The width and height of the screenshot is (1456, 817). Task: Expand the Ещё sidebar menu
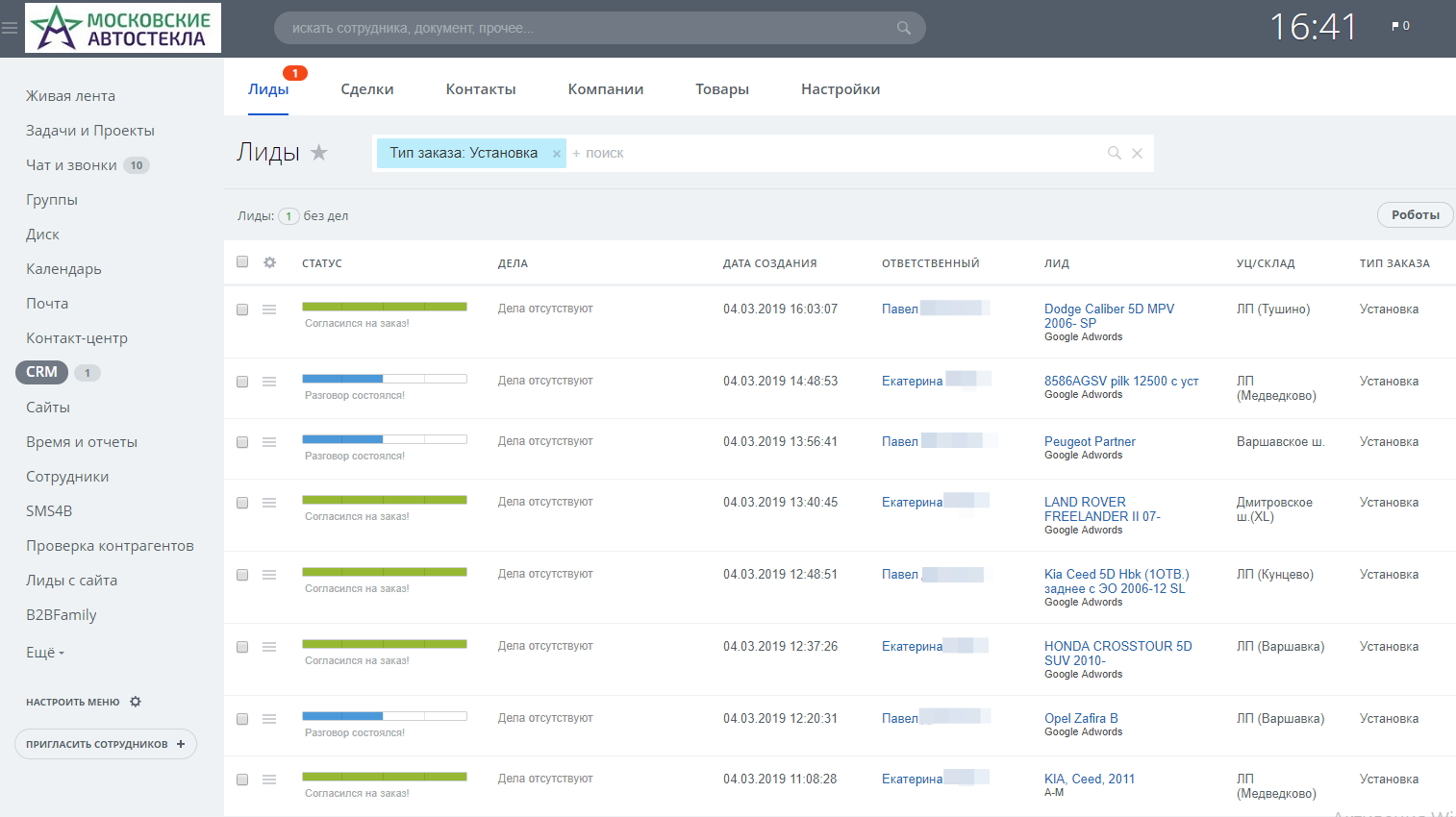(45, 653)
